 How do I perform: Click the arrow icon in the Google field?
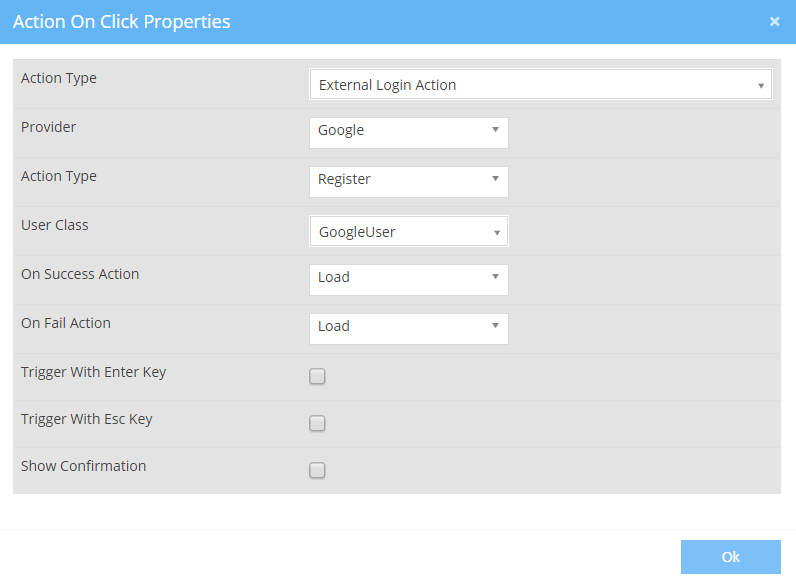tap(495, 130)
